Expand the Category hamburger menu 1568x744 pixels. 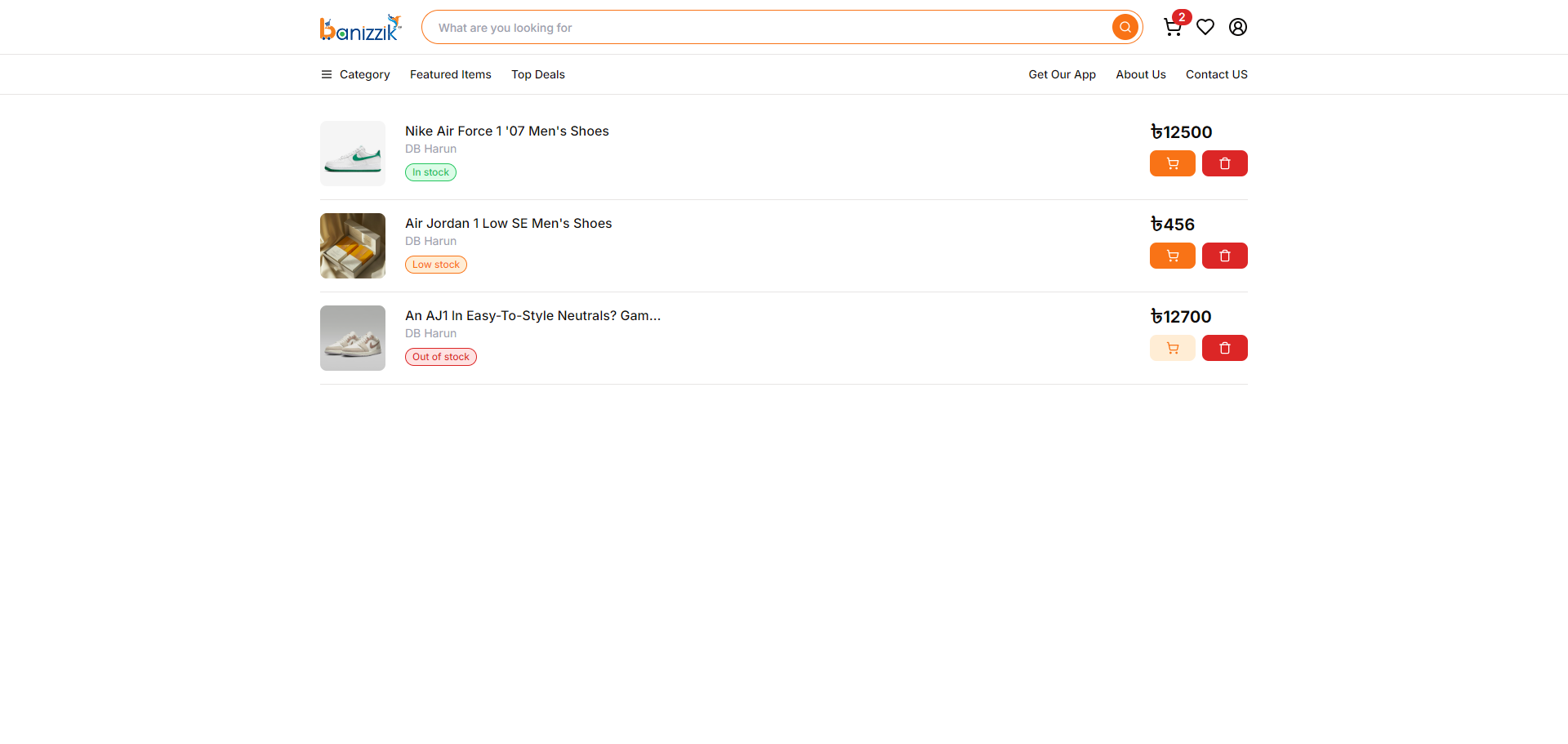point(355,74)
